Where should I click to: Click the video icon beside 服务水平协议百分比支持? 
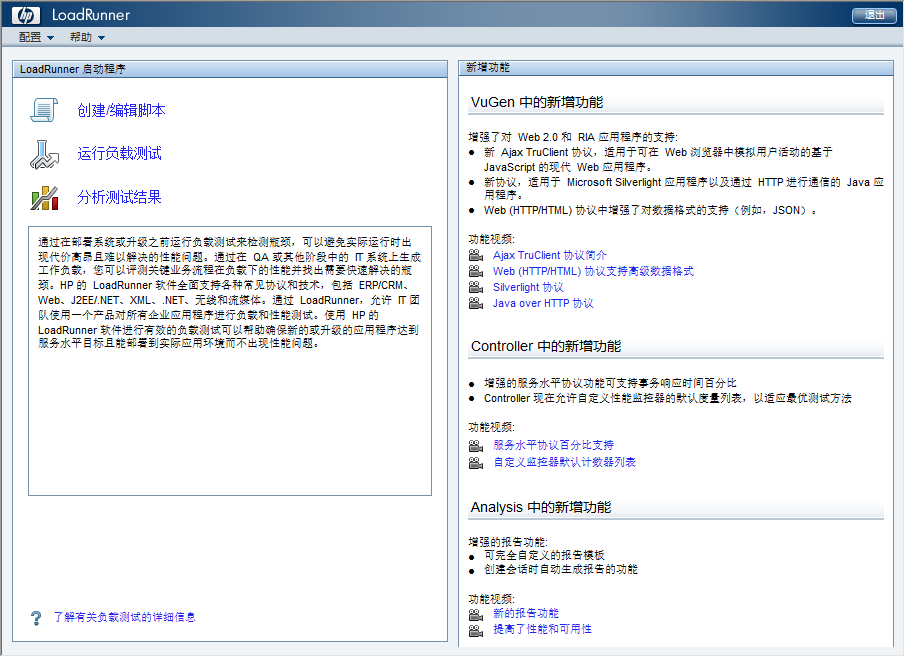pyautogui.click(x=476, y=446)
